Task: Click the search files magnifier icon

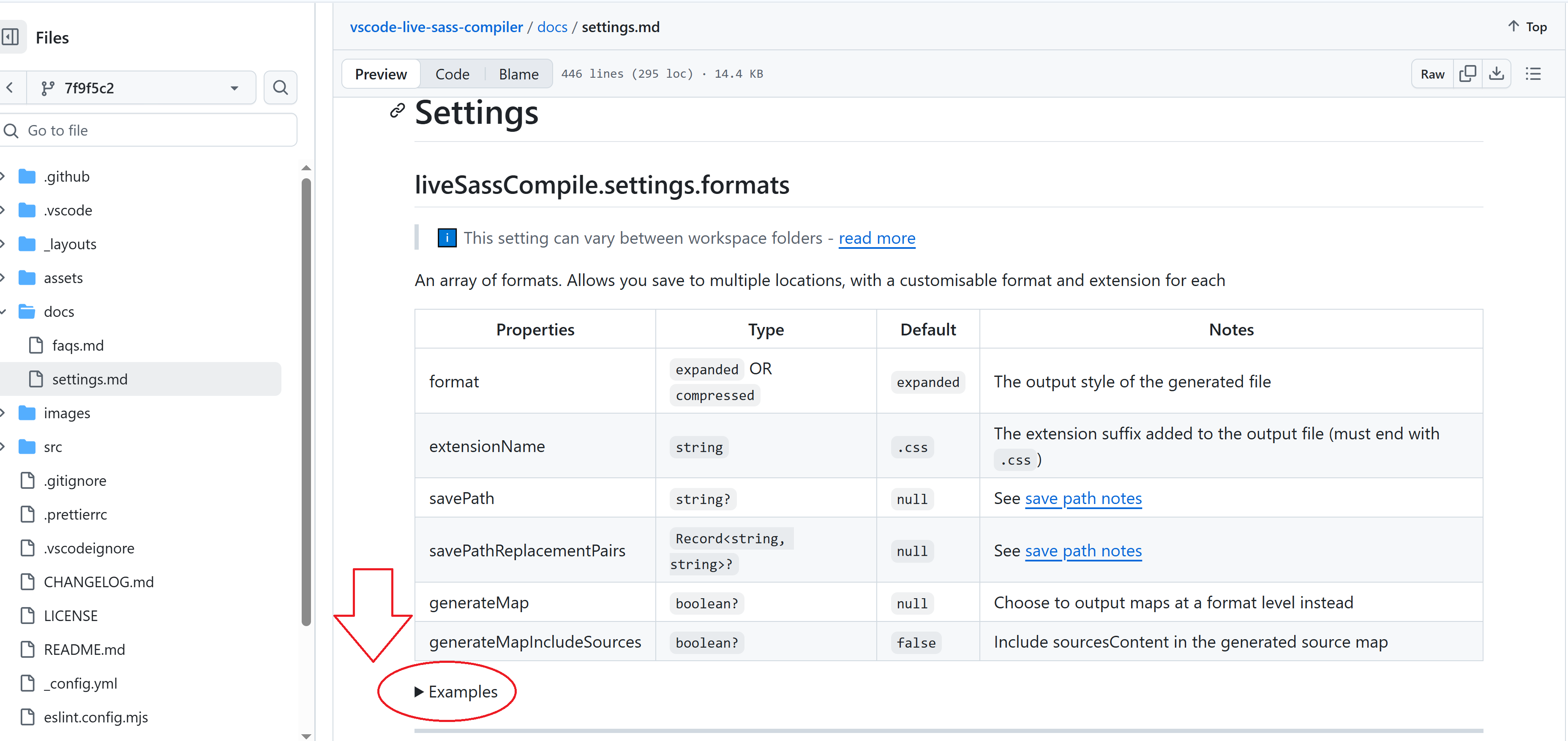Action: (x=280, y=87)
